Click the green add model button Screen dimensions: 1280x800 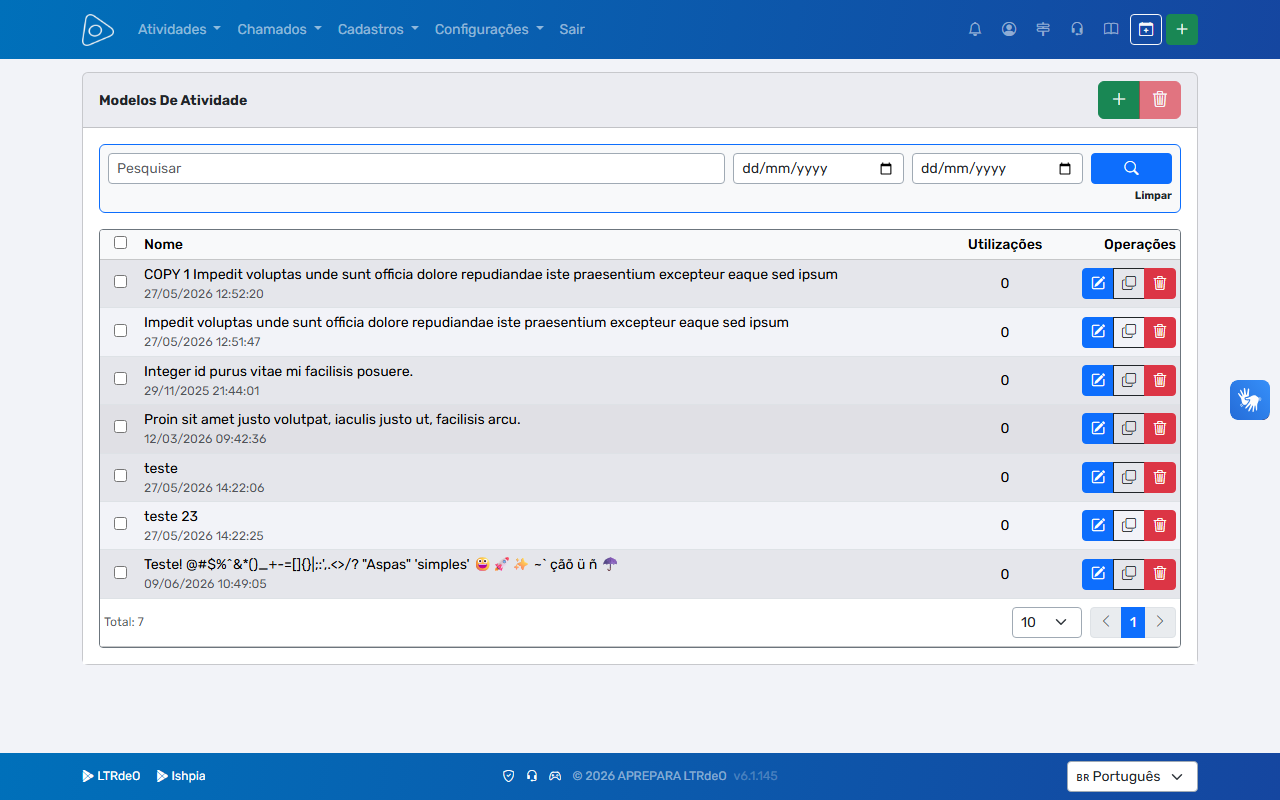[x=1119, y=100]
